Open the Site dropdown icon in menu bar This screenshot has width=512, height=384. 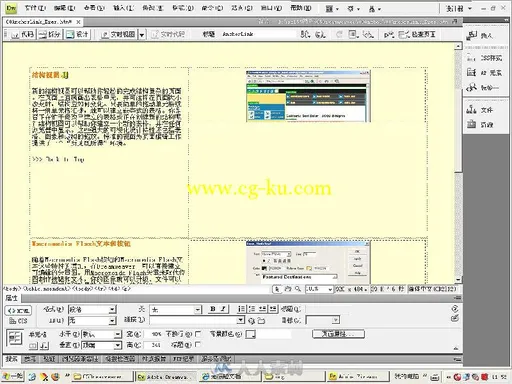pyautogui.click(x=375, y=9)
